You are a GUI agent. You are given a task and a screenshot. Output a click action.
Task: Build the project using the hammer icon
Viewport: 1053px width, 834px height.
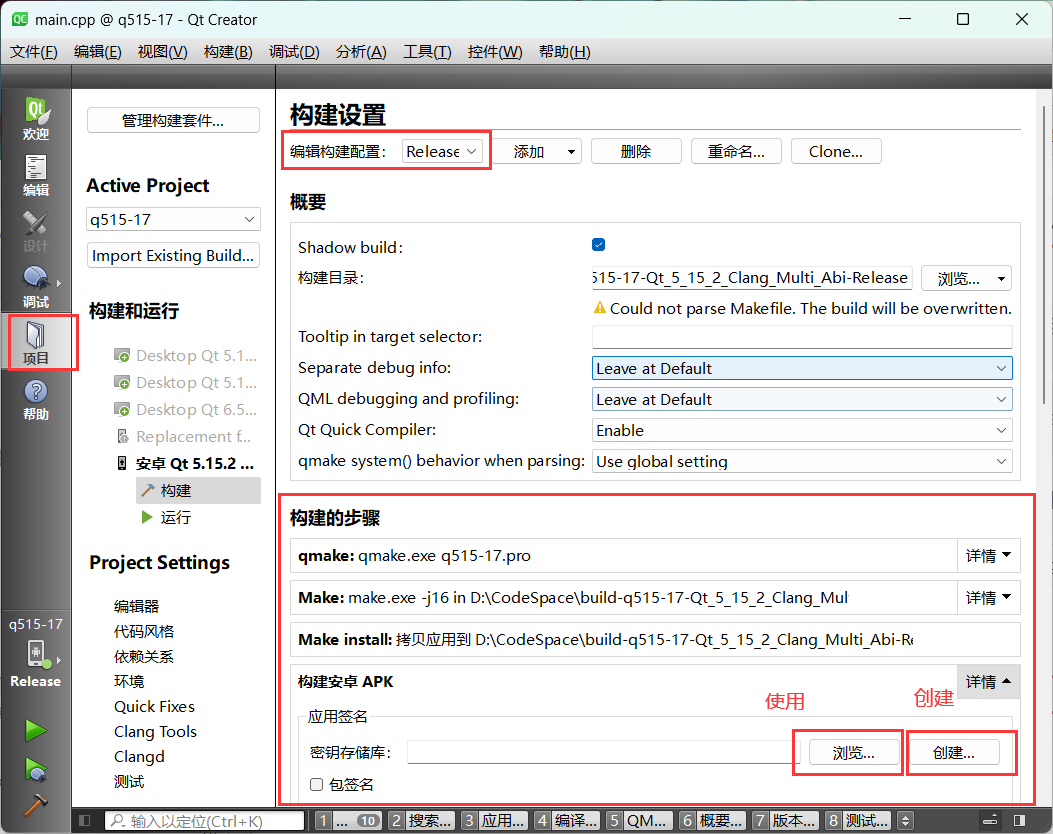[x=34, y=806]
